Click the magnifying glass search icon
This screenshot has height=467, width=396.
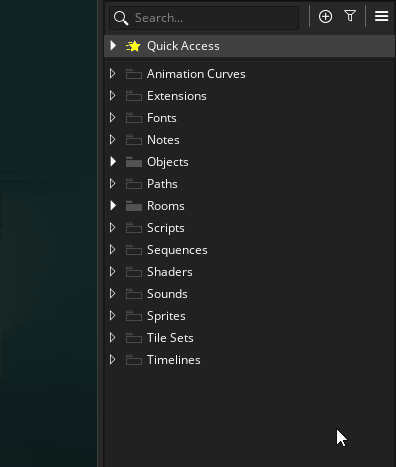pos(121,18)
